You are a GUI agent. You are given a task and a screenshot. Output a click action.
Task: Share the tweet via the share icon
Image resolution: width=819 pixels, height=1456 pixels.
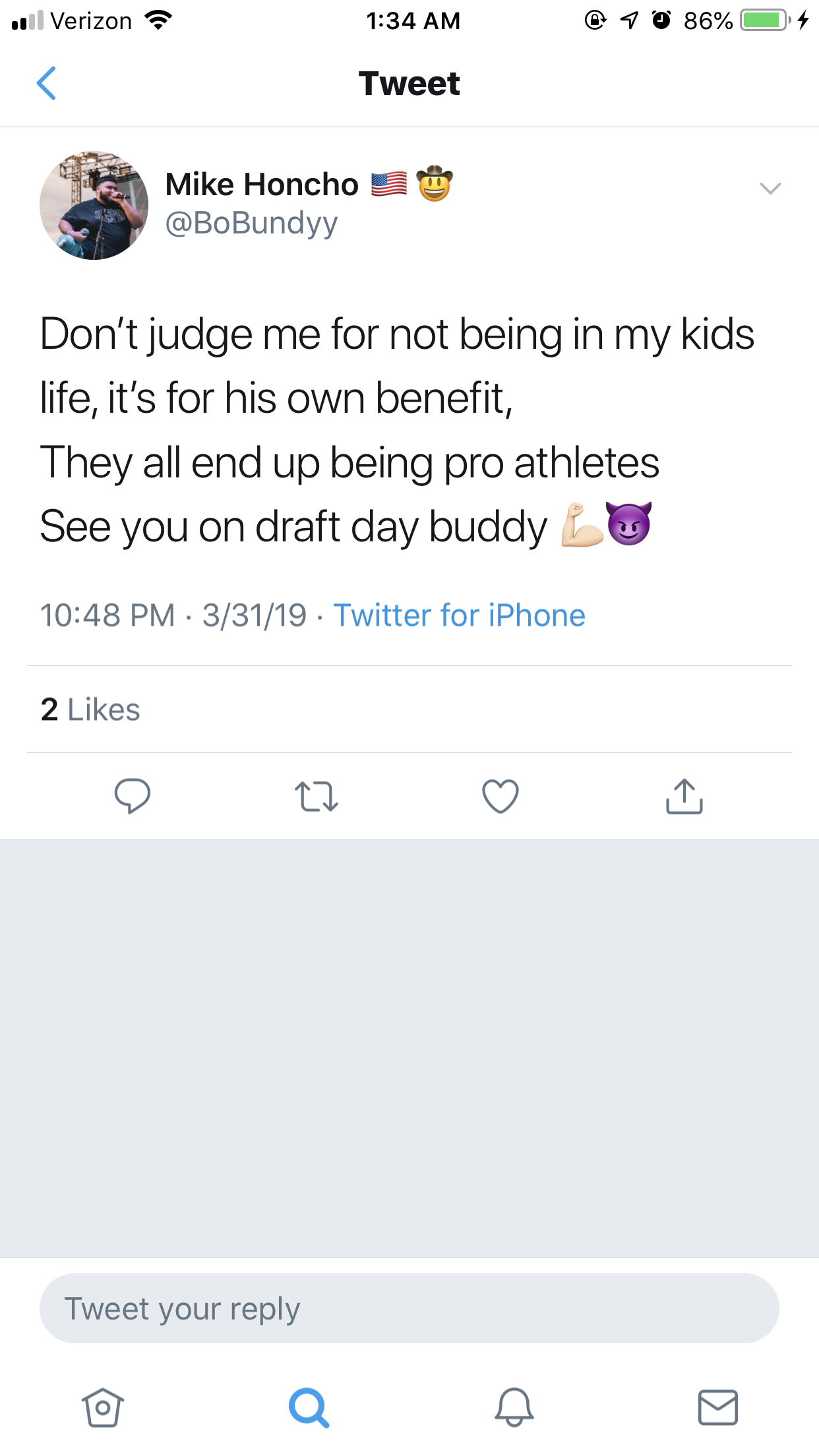[684, 796]
